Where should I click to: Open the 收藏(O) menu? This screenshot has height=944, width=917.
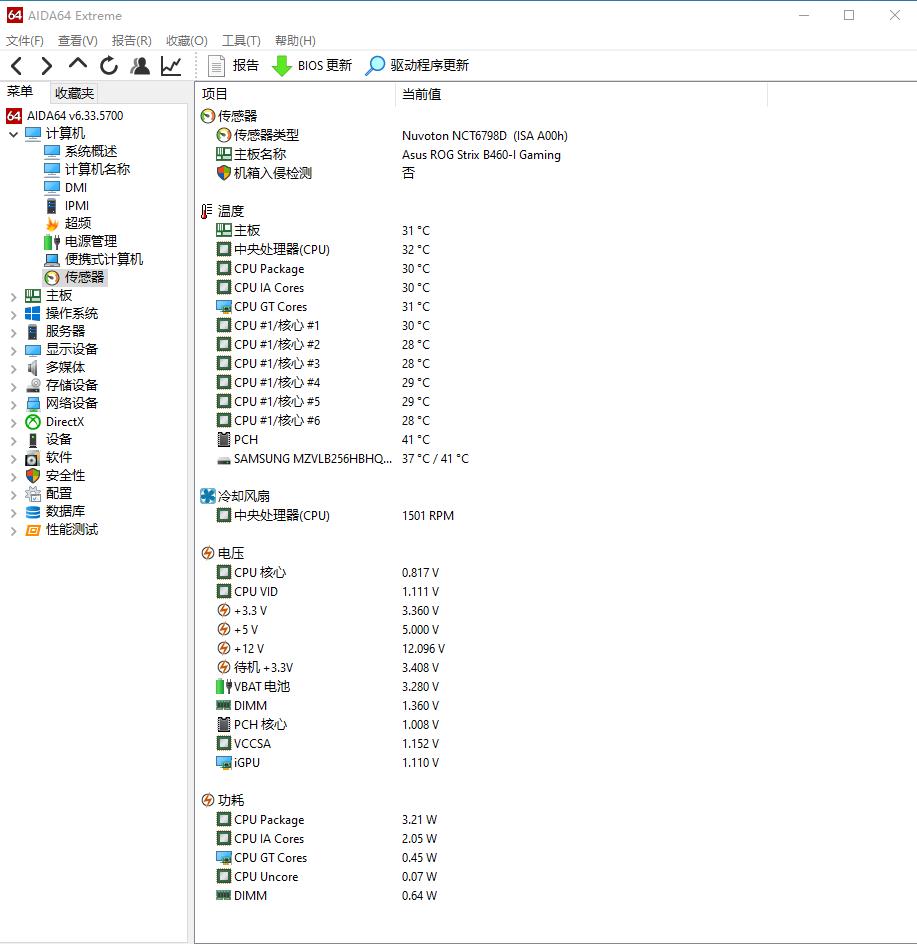[x=187, y=40]
